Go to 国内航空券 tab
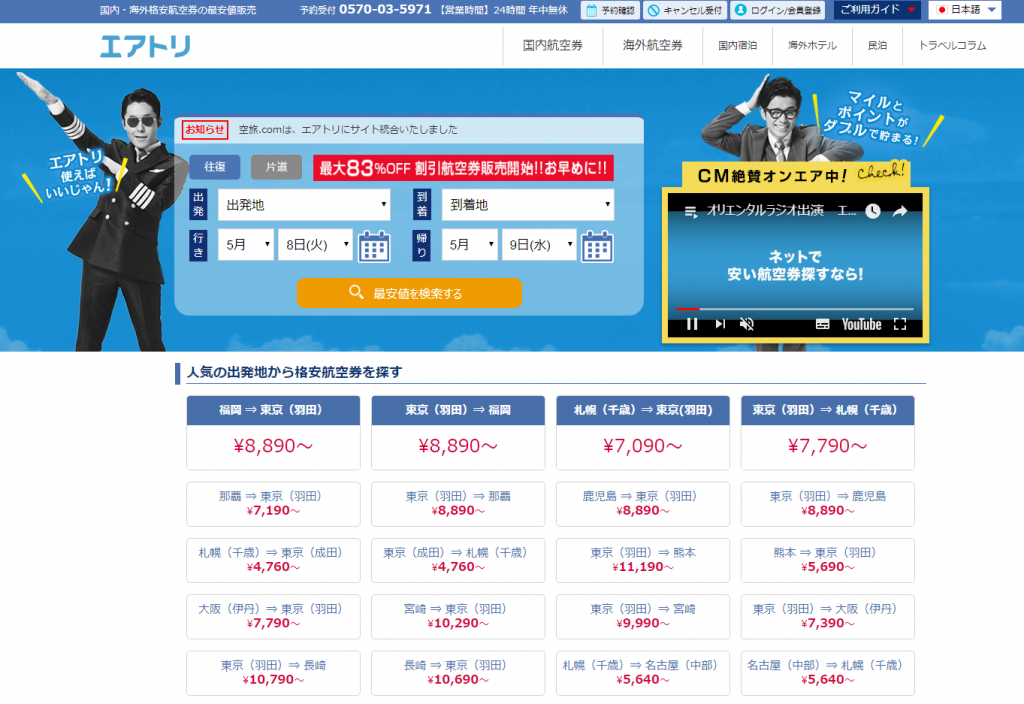 [x=552, y=46]
